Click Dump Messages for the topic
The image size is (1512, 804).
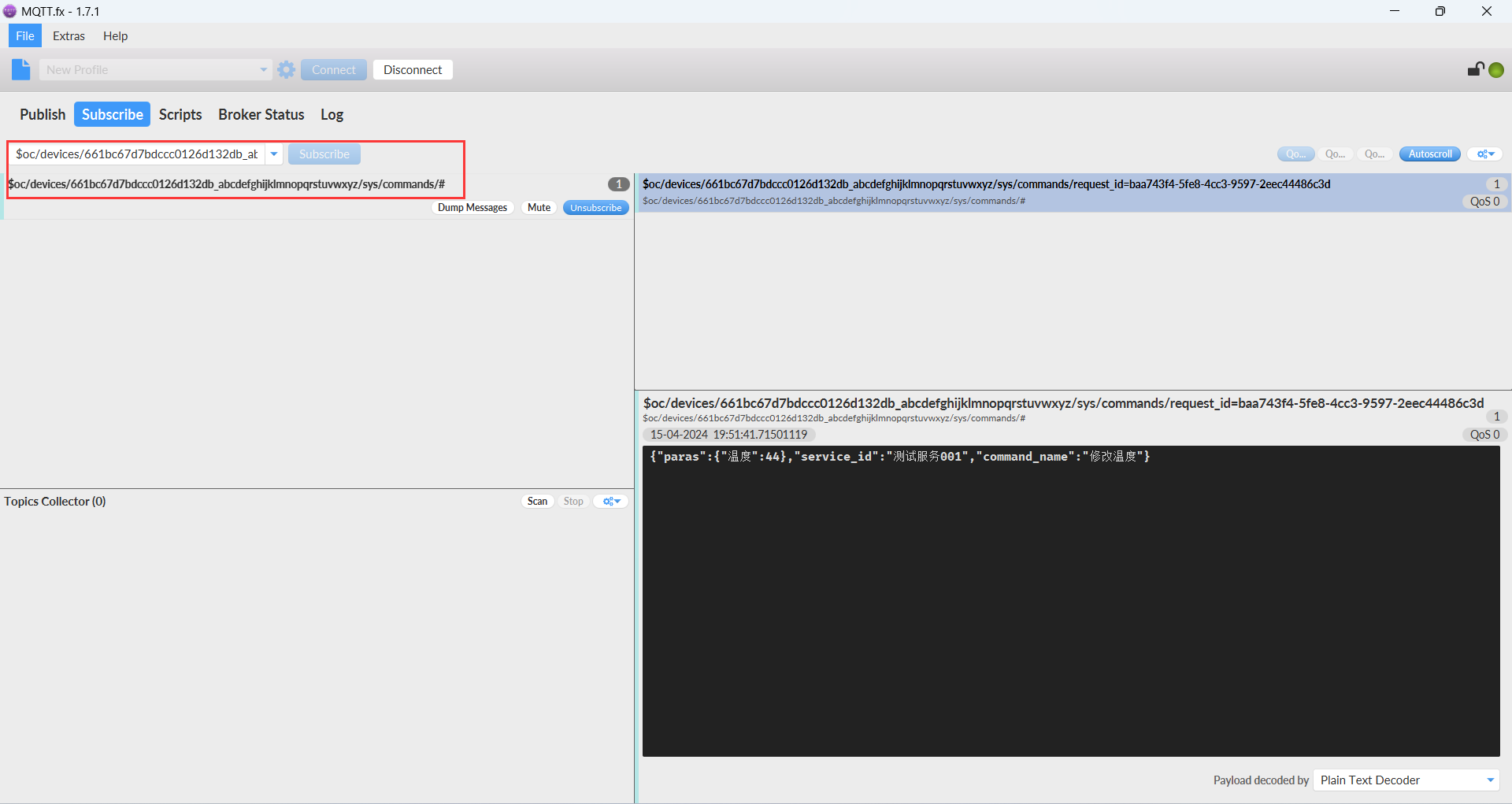pos(472,208)
